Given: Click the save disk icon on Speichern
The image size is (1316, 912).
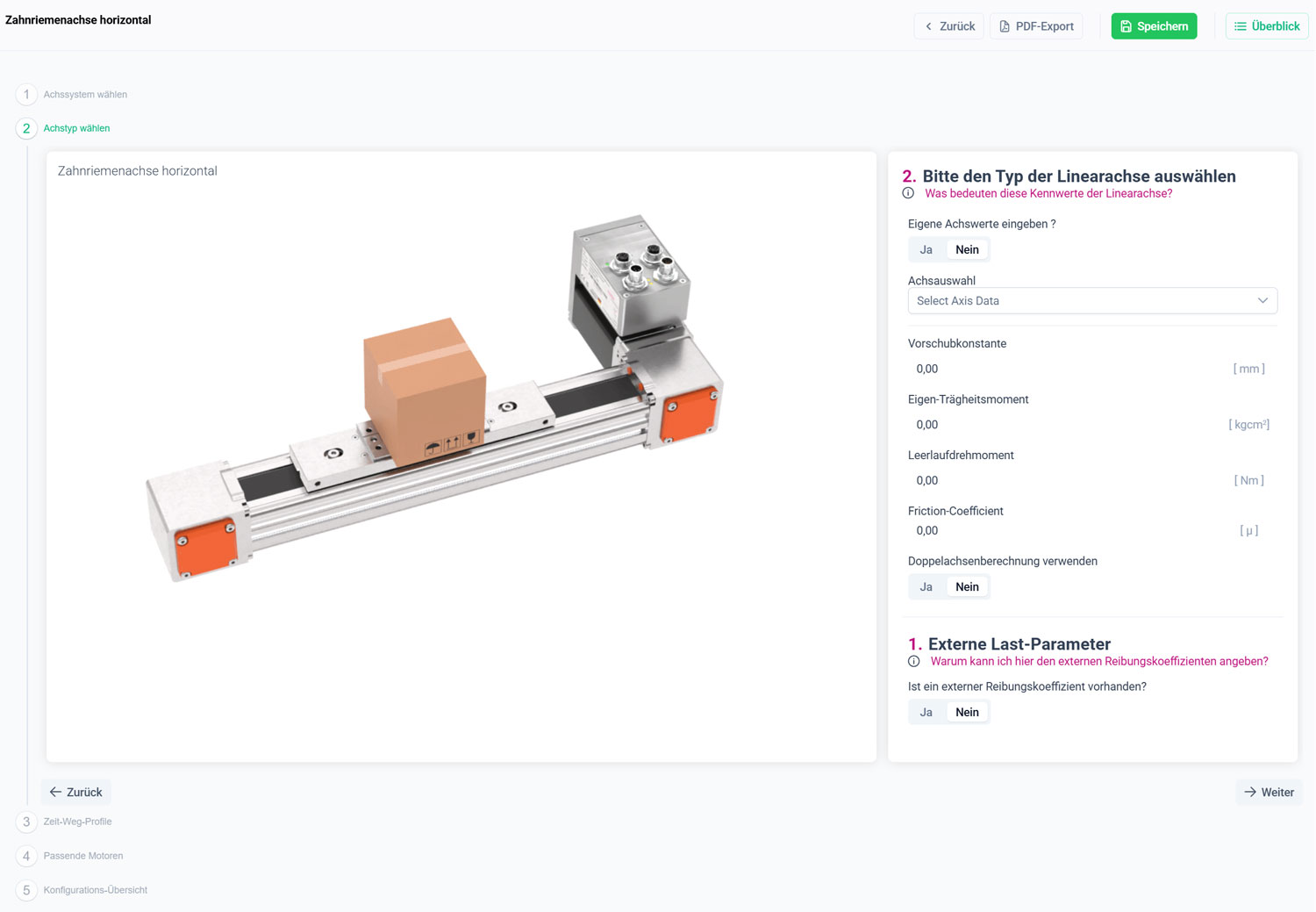Looking at the screenshot, I should (x=1126, y=26).
